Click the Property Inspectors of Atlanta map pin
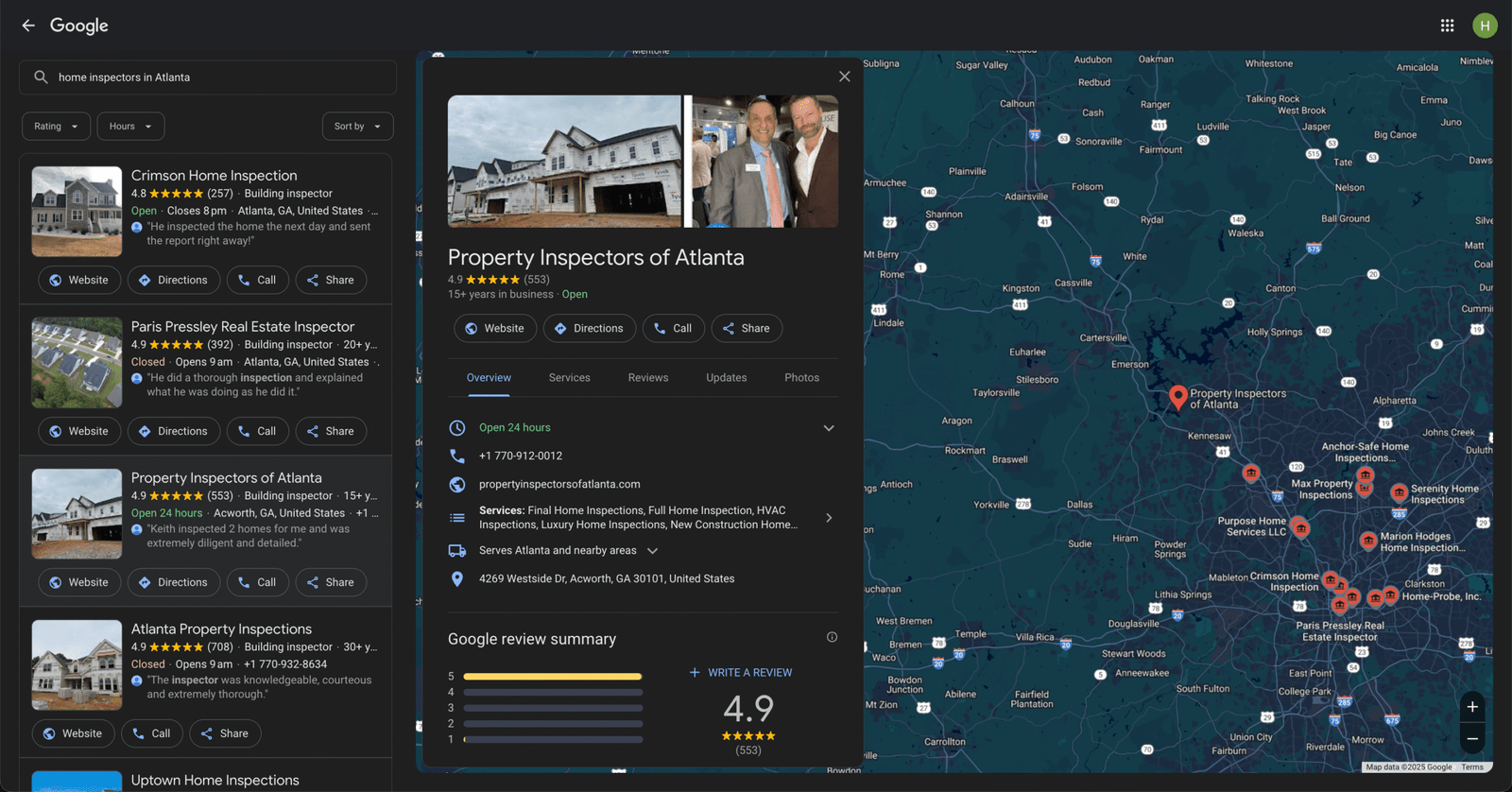The height and width of the screenshot is (792, 1512). click(x=1177, y=398)
